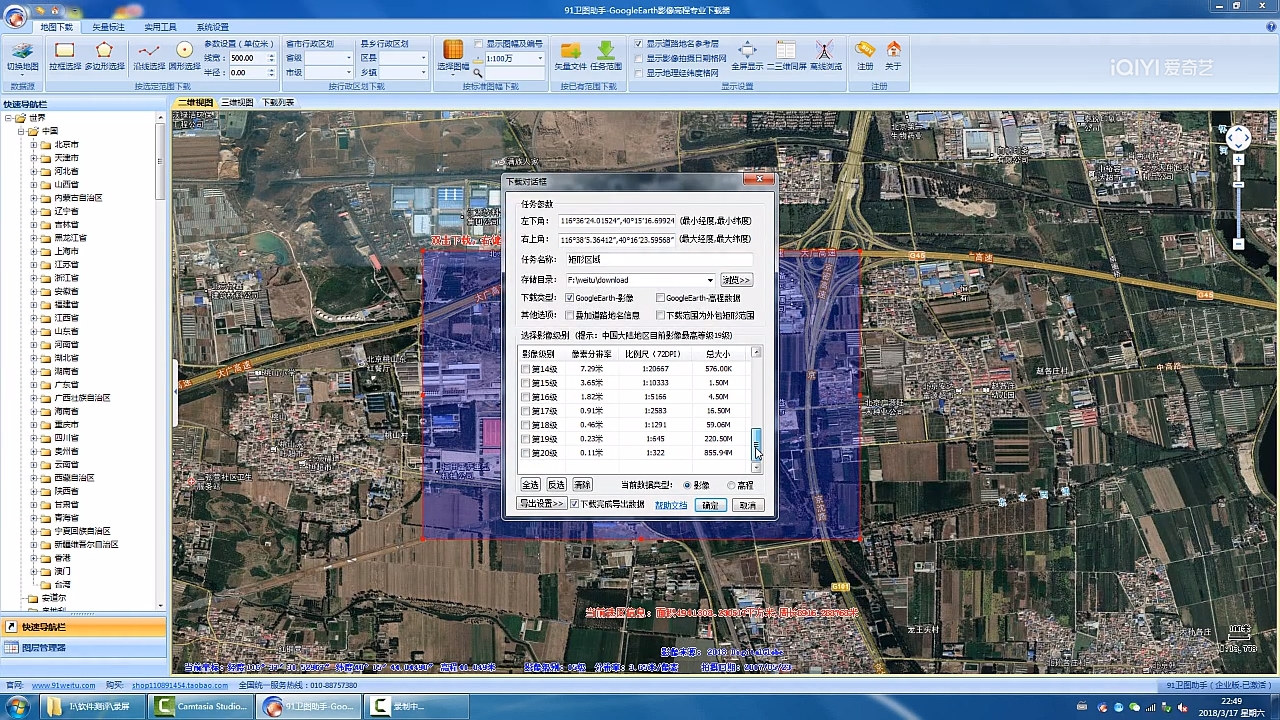Switch to the 实用工具 ribbon tab
The image size is (1280, 720).
coord(160,27)
